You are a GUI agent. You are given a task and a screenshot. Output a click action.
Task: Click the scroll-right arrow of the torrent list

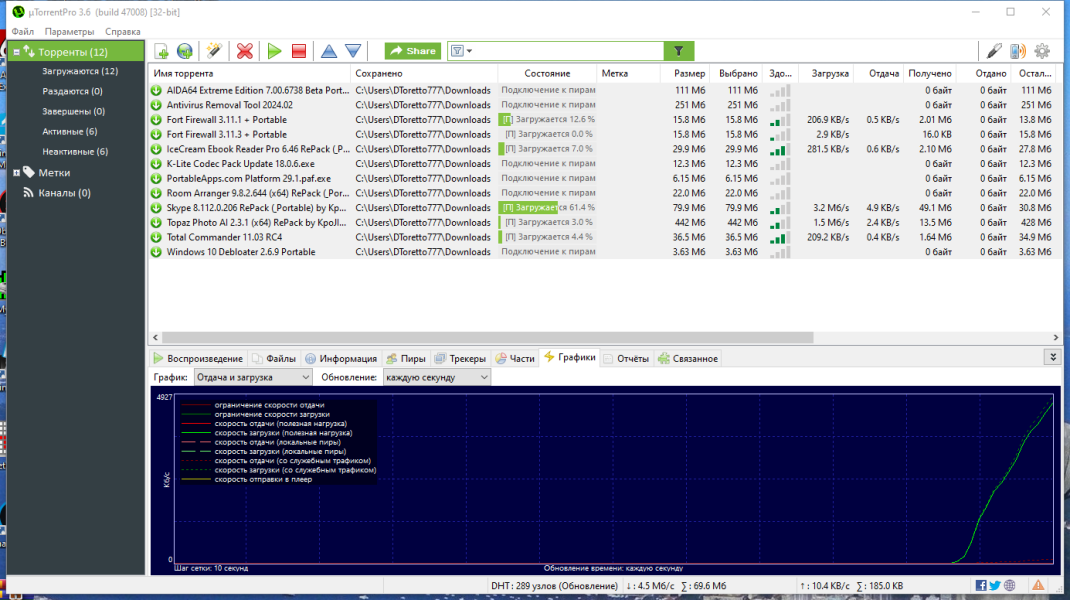1056,337
